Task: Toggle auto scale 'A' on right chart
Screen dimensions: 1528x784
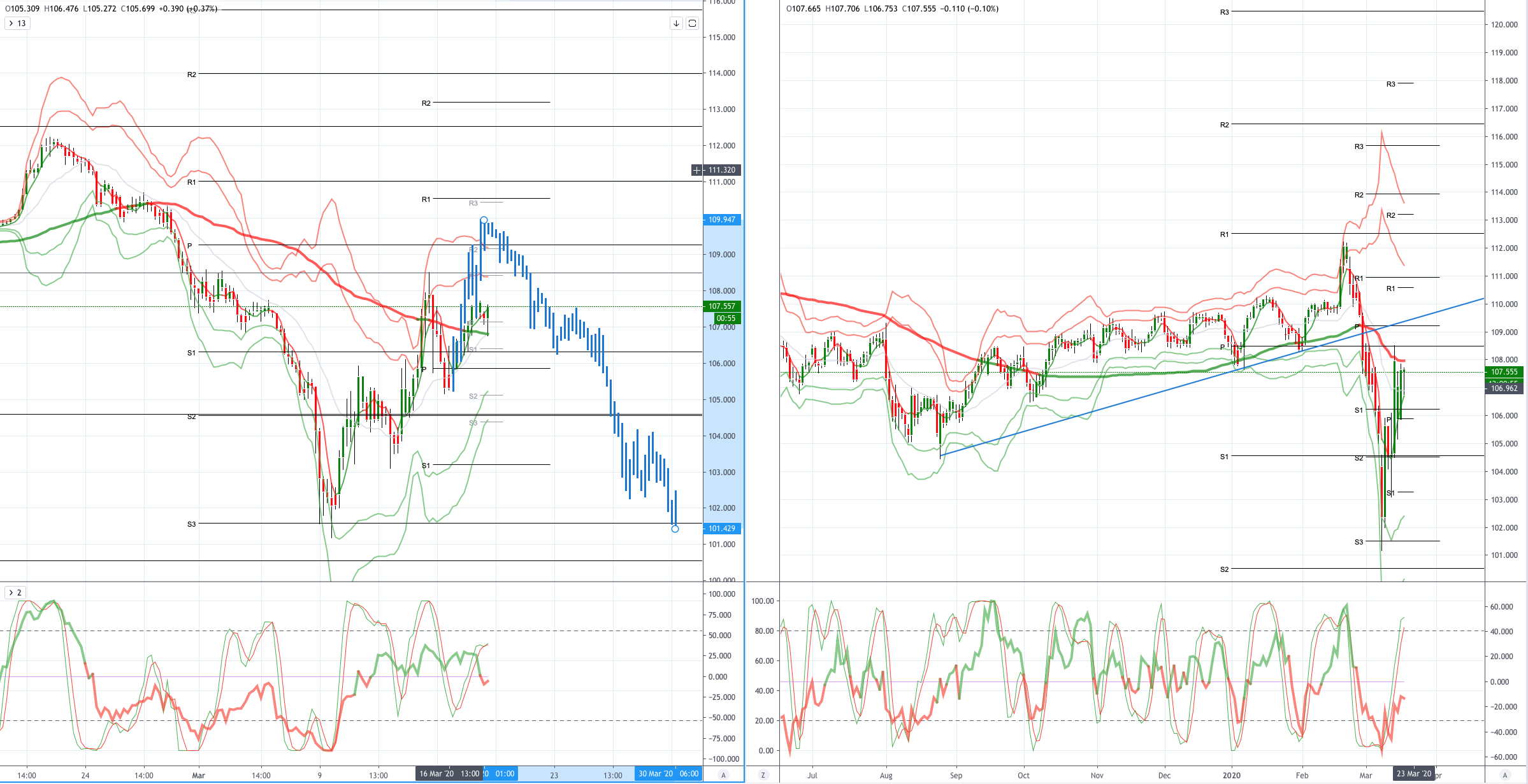Action: pyautogui.click(x=1505, y=775)
